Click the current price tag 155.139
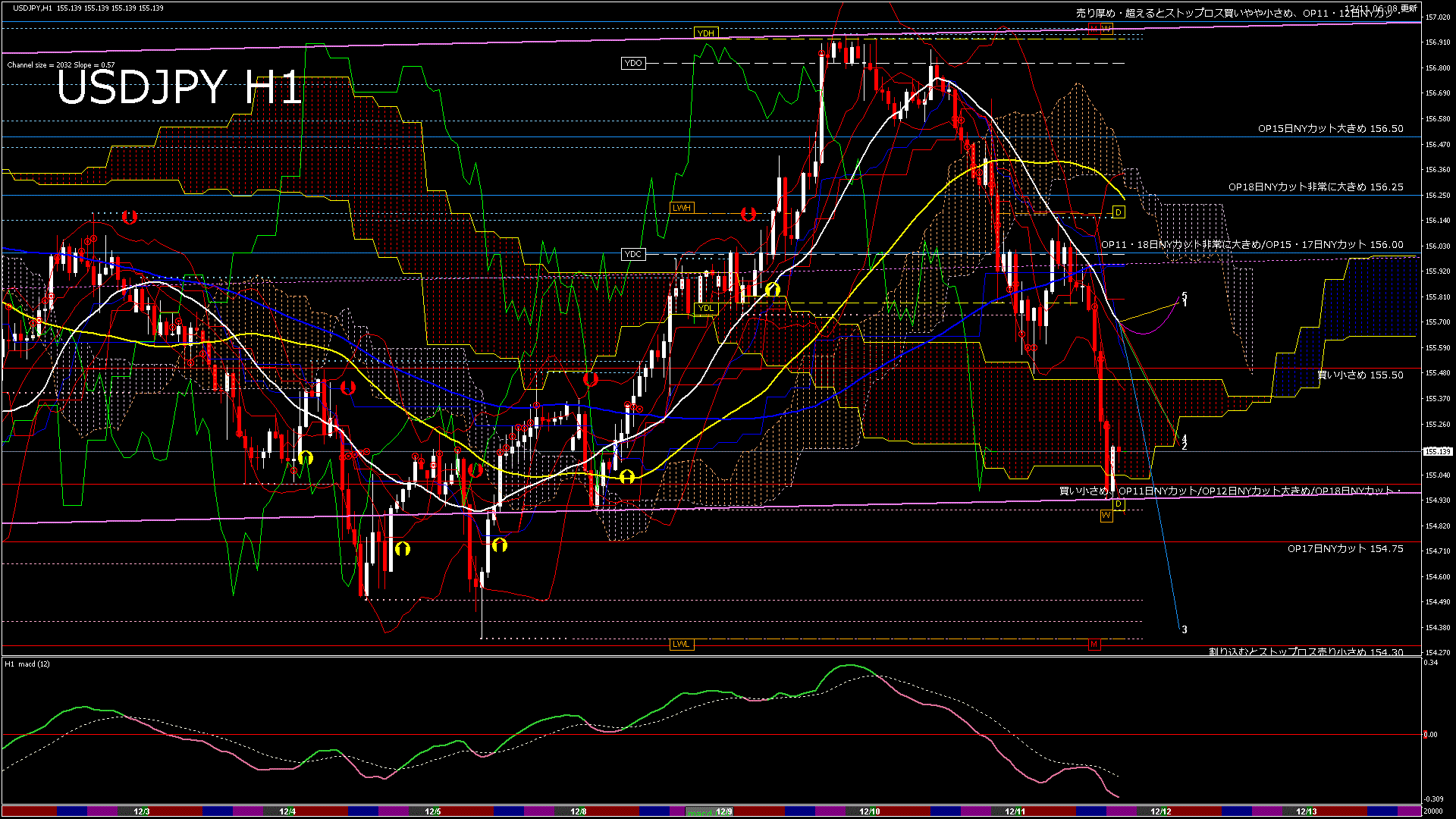 pyautogui.click(x=1437, y=451)
